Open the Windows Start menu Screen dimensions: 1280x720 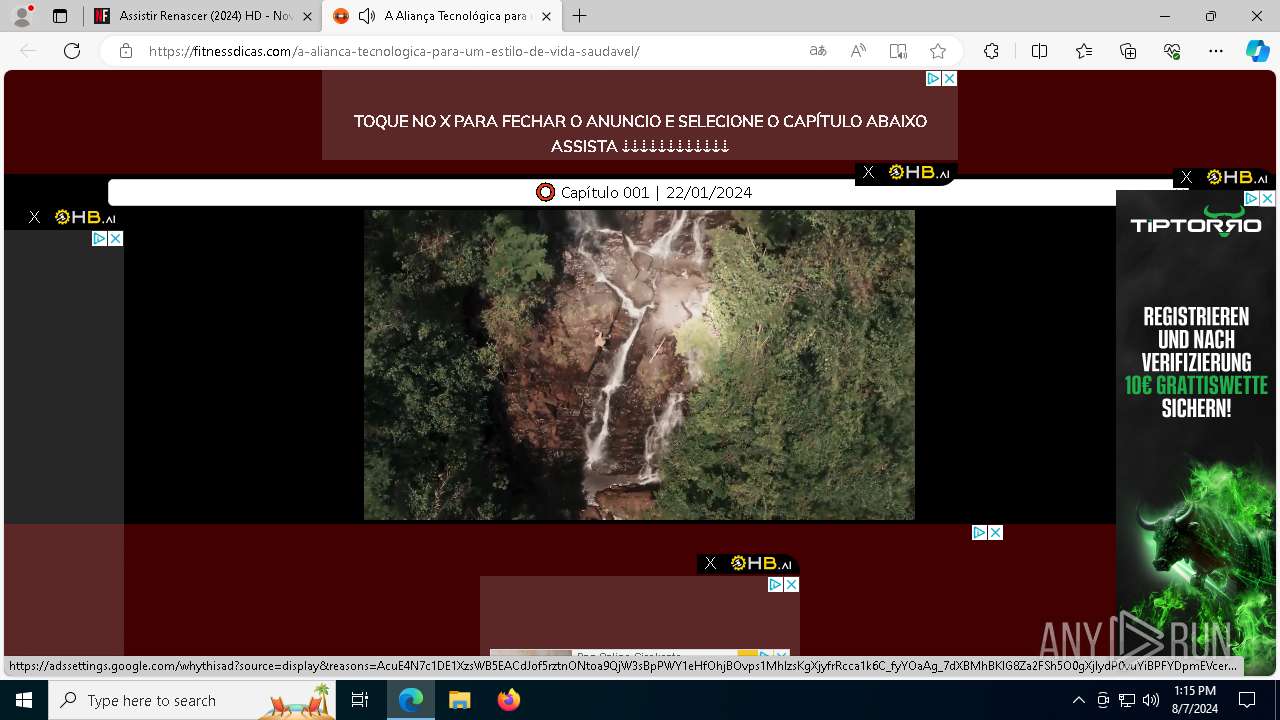pyautogui.click(x=24, y=700)
